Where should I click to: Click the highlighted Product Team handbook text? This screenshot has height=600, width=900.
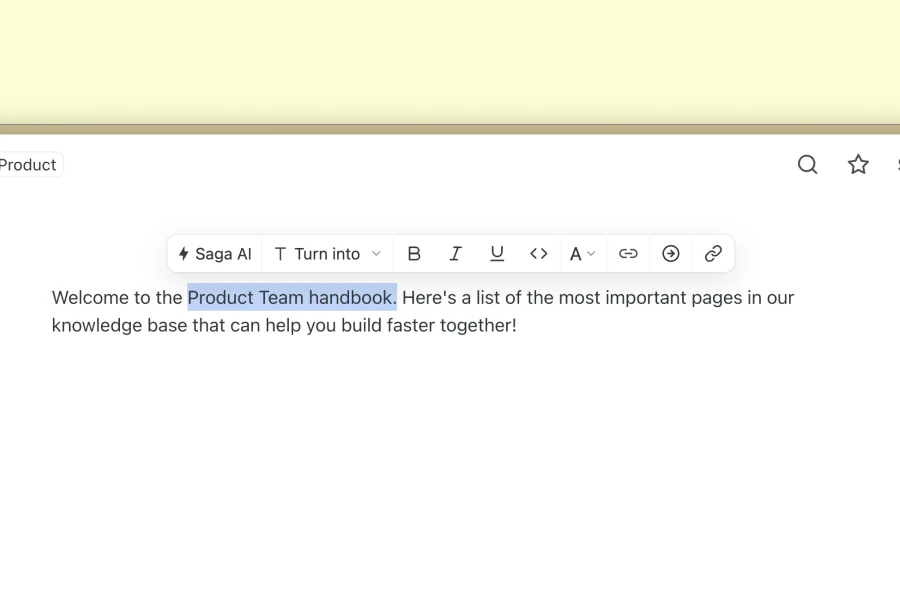pos(291,297)
